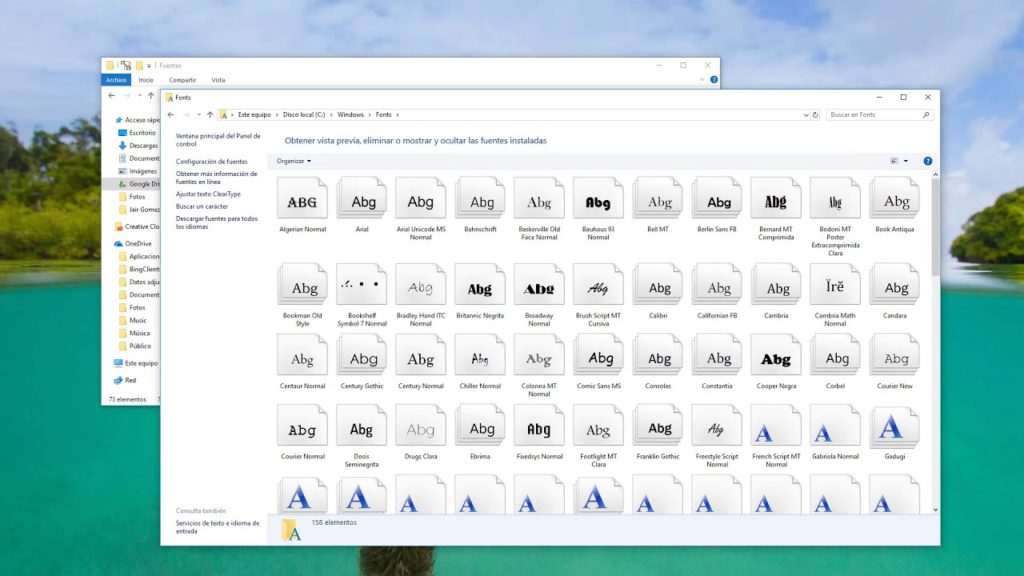Select the Franklin Gothic font icon

(x=657, y=427)
